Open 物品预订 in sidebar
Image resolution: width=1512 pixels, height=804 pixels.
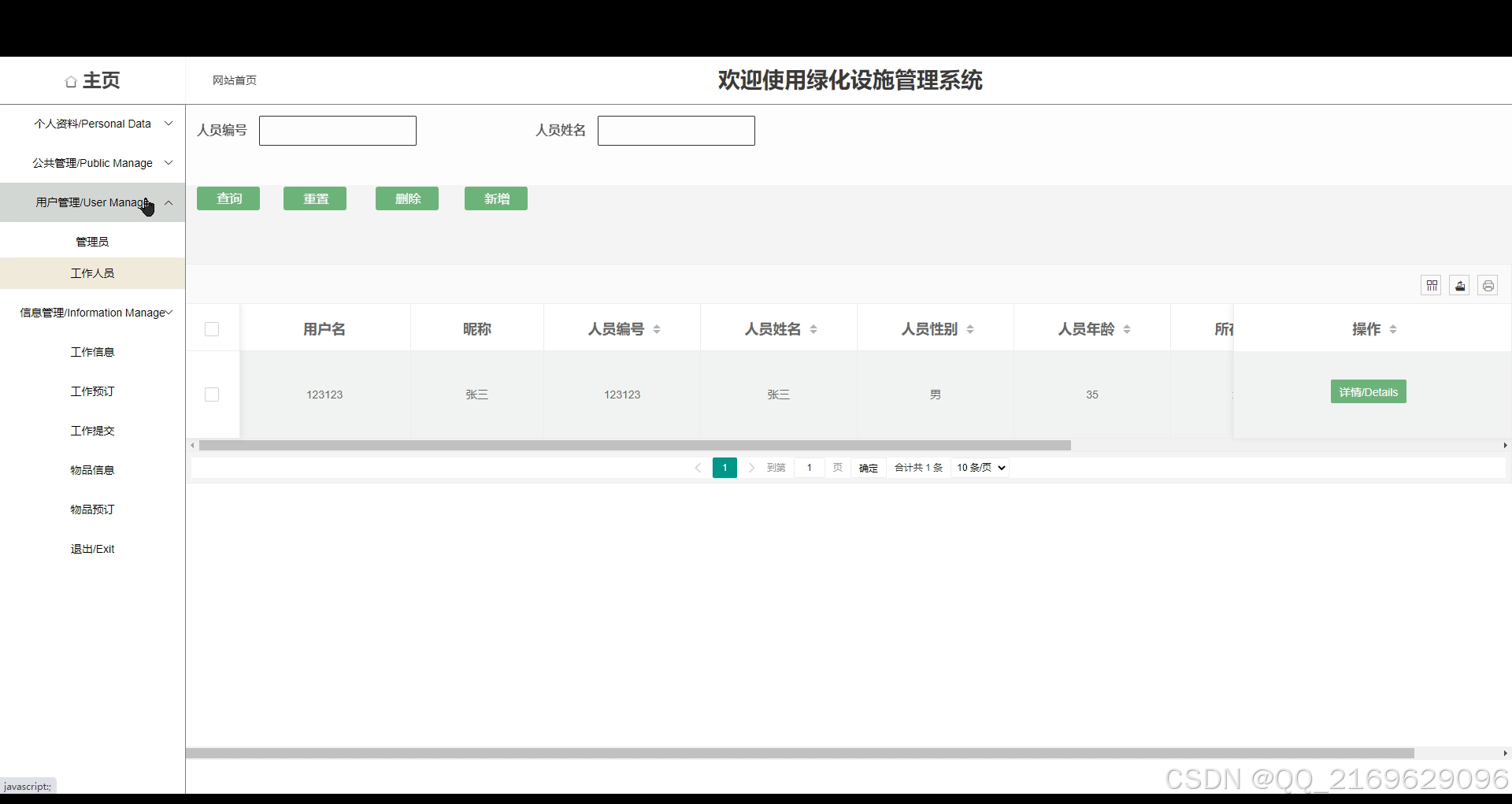coord(92,509)
